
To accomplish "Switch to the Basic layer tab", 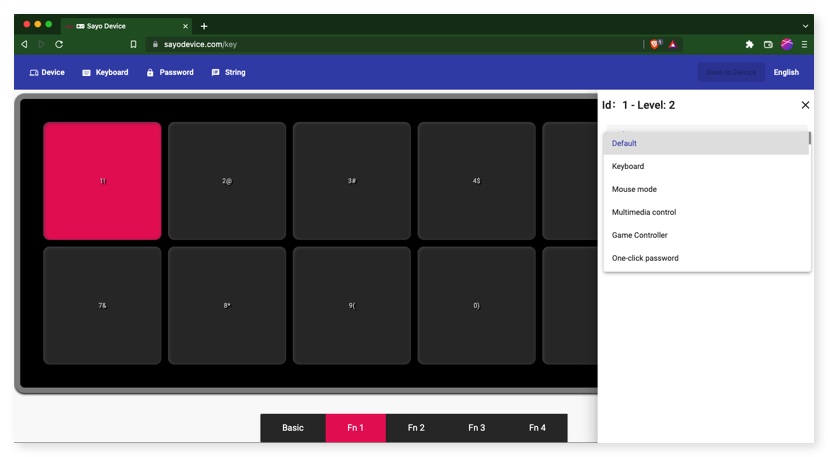I will (293, 428).
